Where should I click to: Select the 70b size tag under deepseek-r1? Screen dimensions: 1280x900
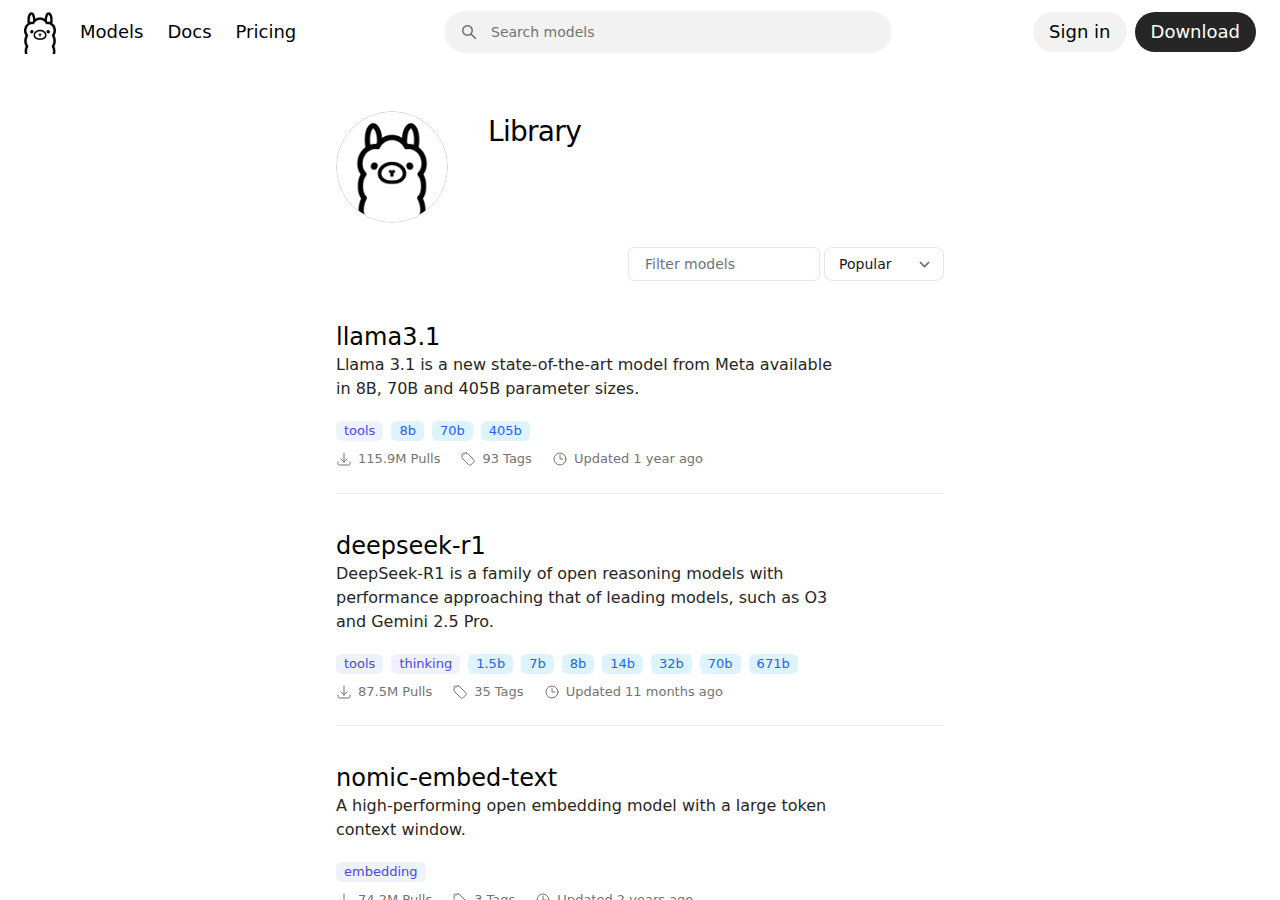pyautogui.click(x=721, y=664)
